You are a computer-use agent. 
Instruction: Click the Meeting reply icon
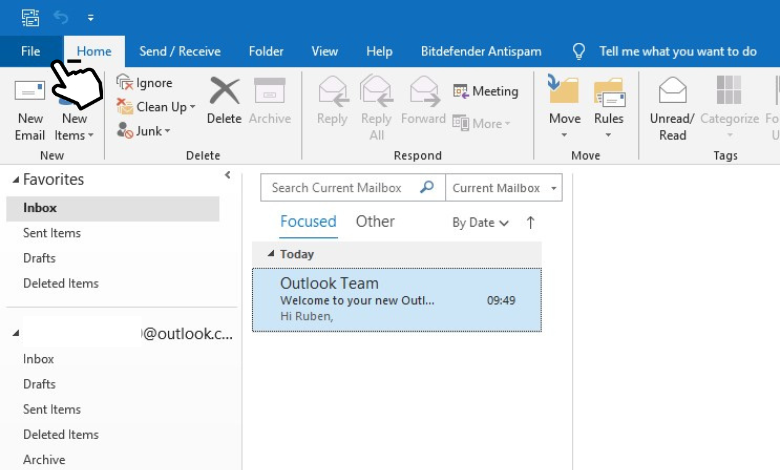[461, 91]
